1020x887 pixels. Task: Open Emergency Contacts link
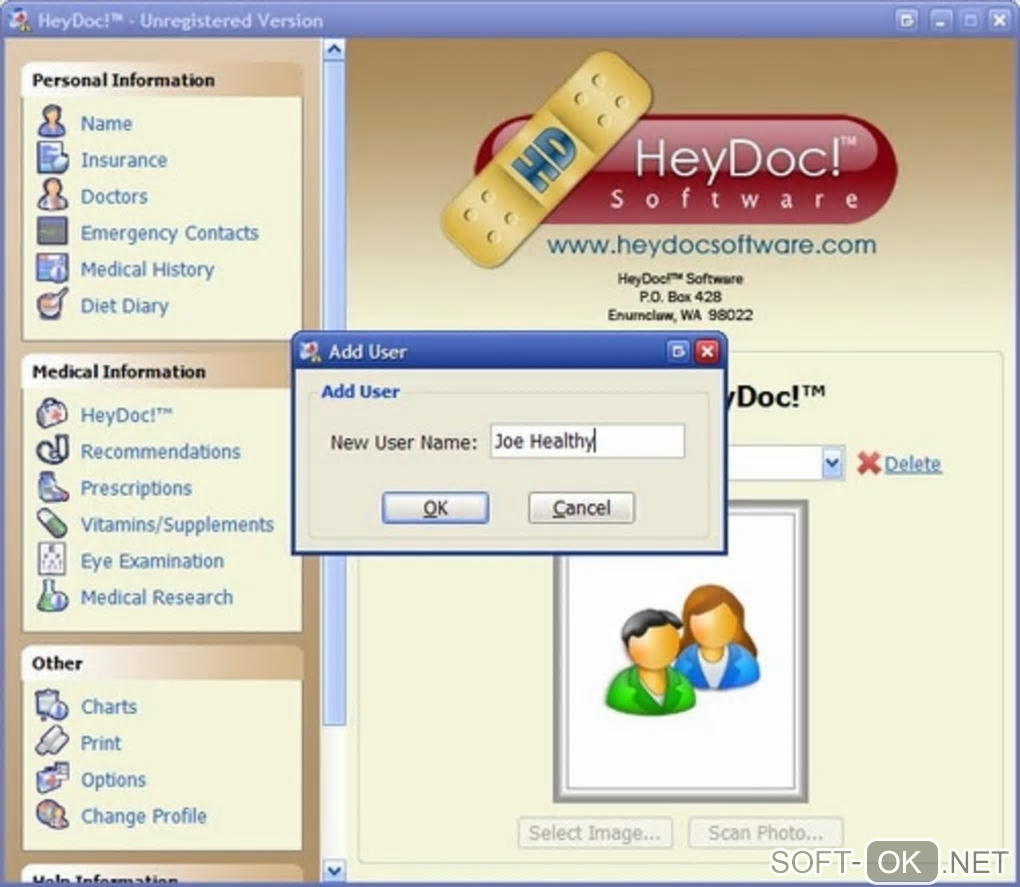[x=169, y=233]
